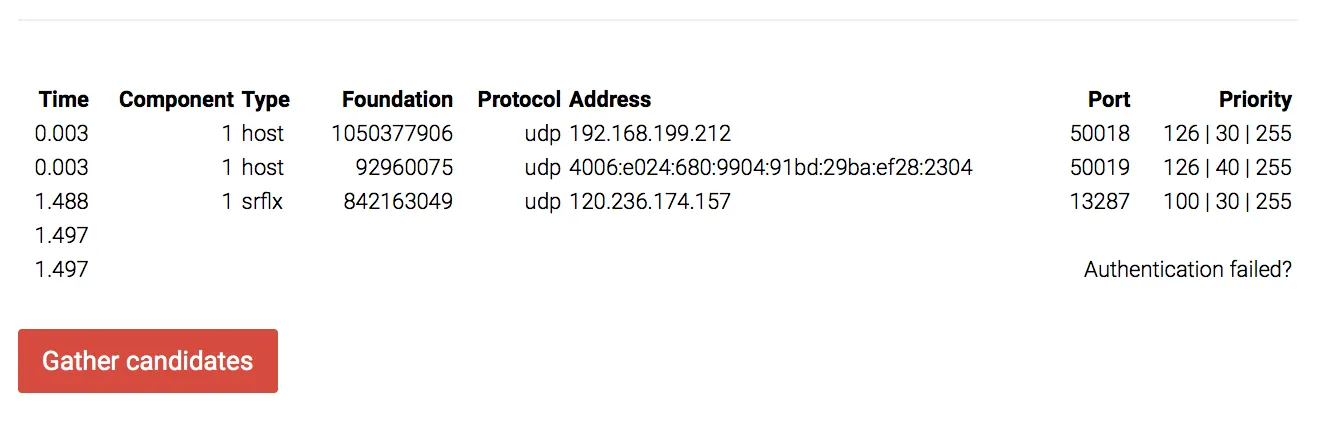The height and width of the screenshot is (438, 1323).
Task: Click the Component column header
Action: [x=176, y=99]
